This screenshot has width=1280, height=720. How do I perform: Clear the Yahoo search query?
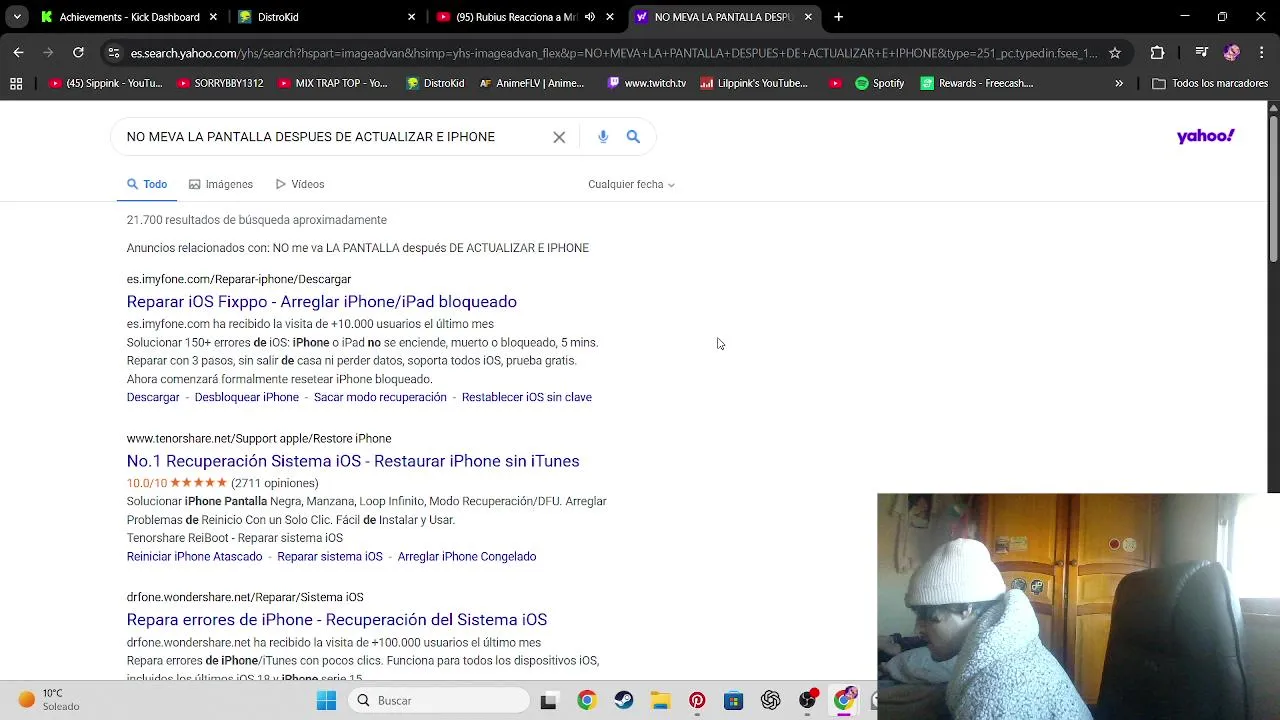[x=559, y=137]
